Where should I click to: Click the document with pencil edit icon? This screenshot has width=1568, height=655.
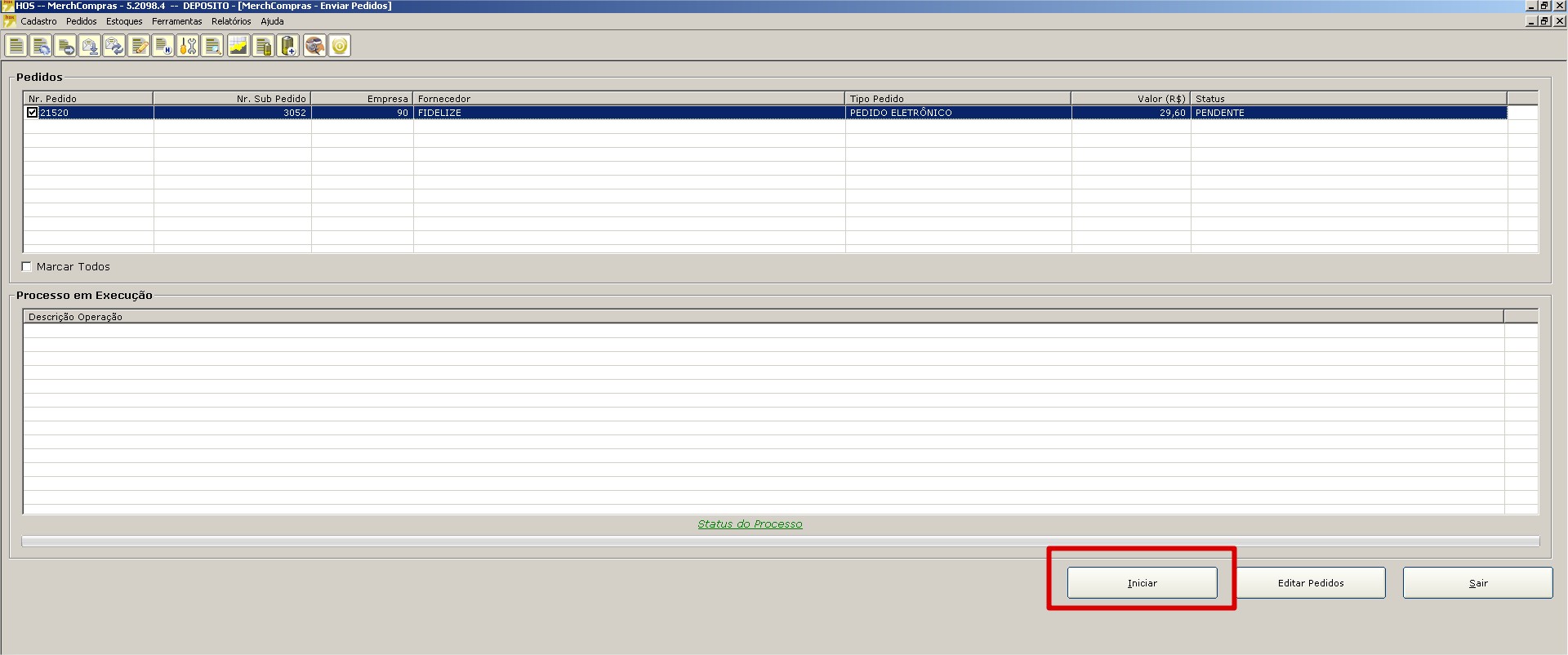[139, 46]
